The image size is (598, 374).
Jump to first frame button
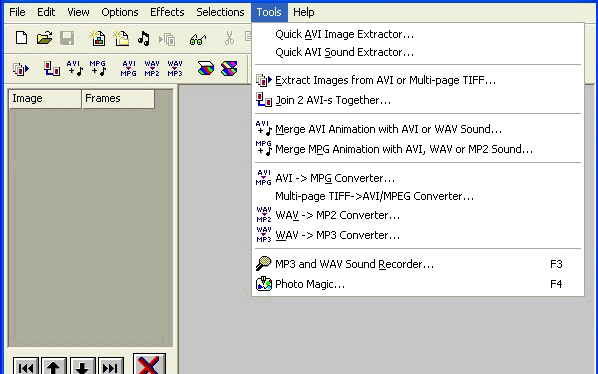(26, 366)
